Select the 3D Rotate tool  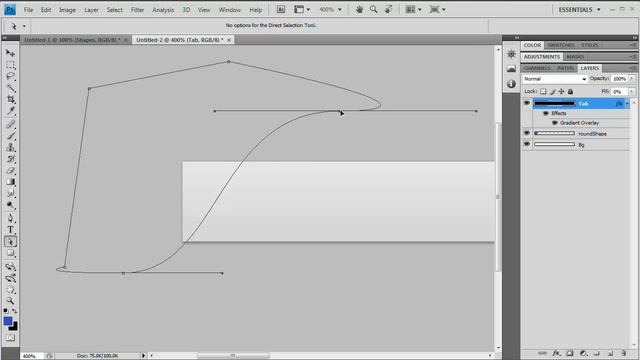coord(10,267)
